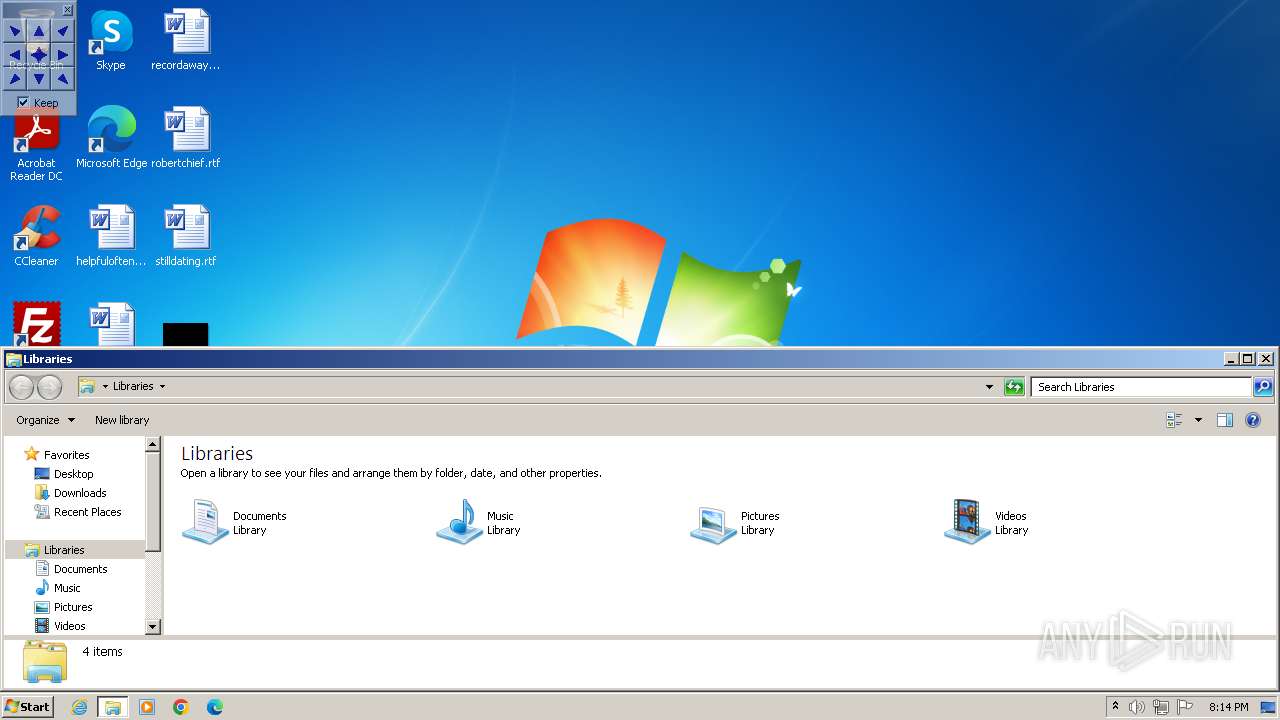Click the top-left diagonal arrow in widget
This screenshot has height=720, width=1280.
pos(15,31)
